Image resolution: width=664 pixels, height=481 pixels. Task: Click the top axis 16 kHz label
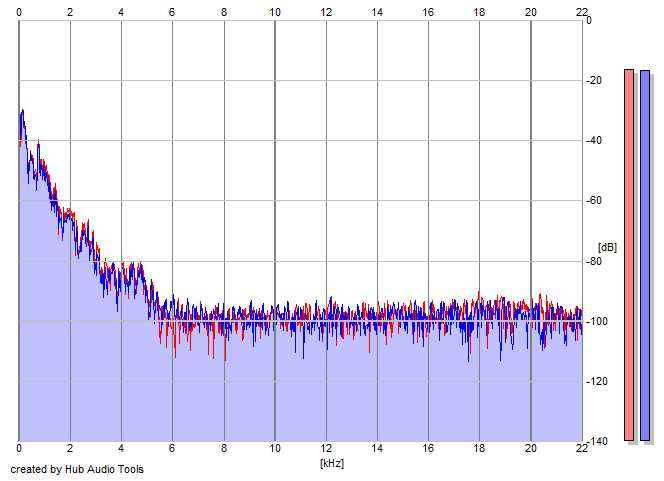428,13
